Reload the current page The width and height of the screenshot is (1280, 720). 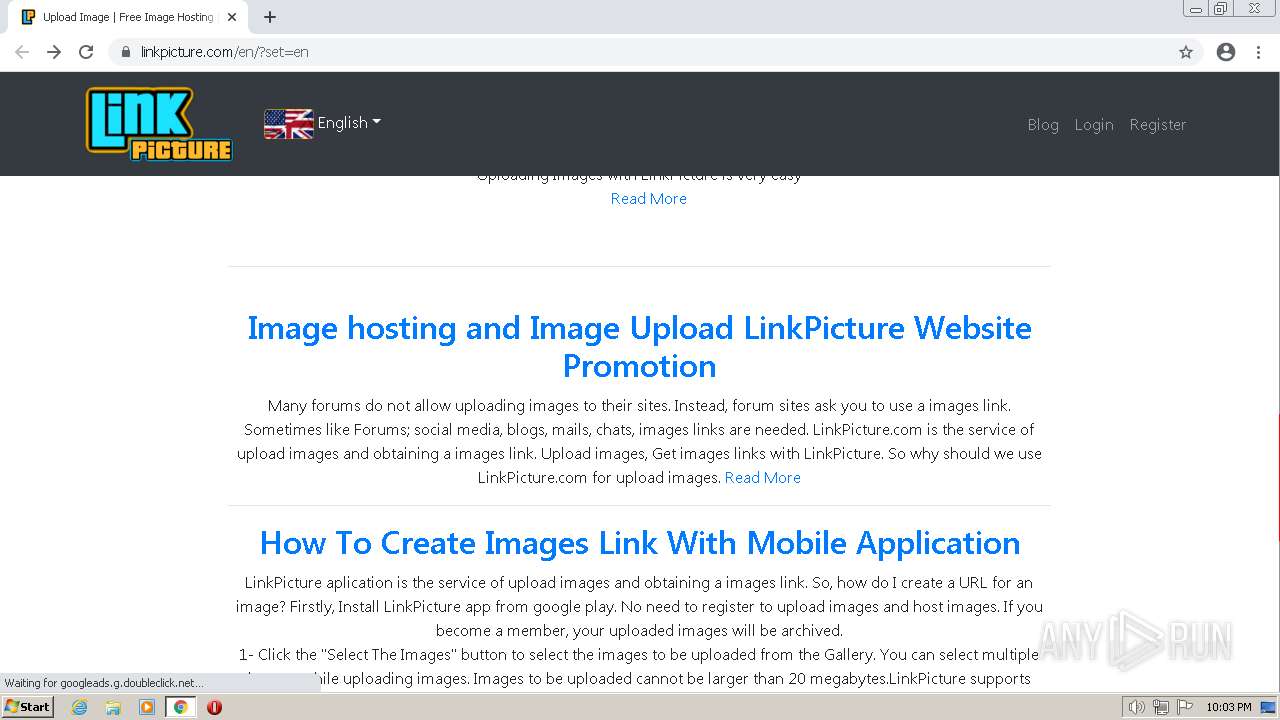tap(86, 52)
